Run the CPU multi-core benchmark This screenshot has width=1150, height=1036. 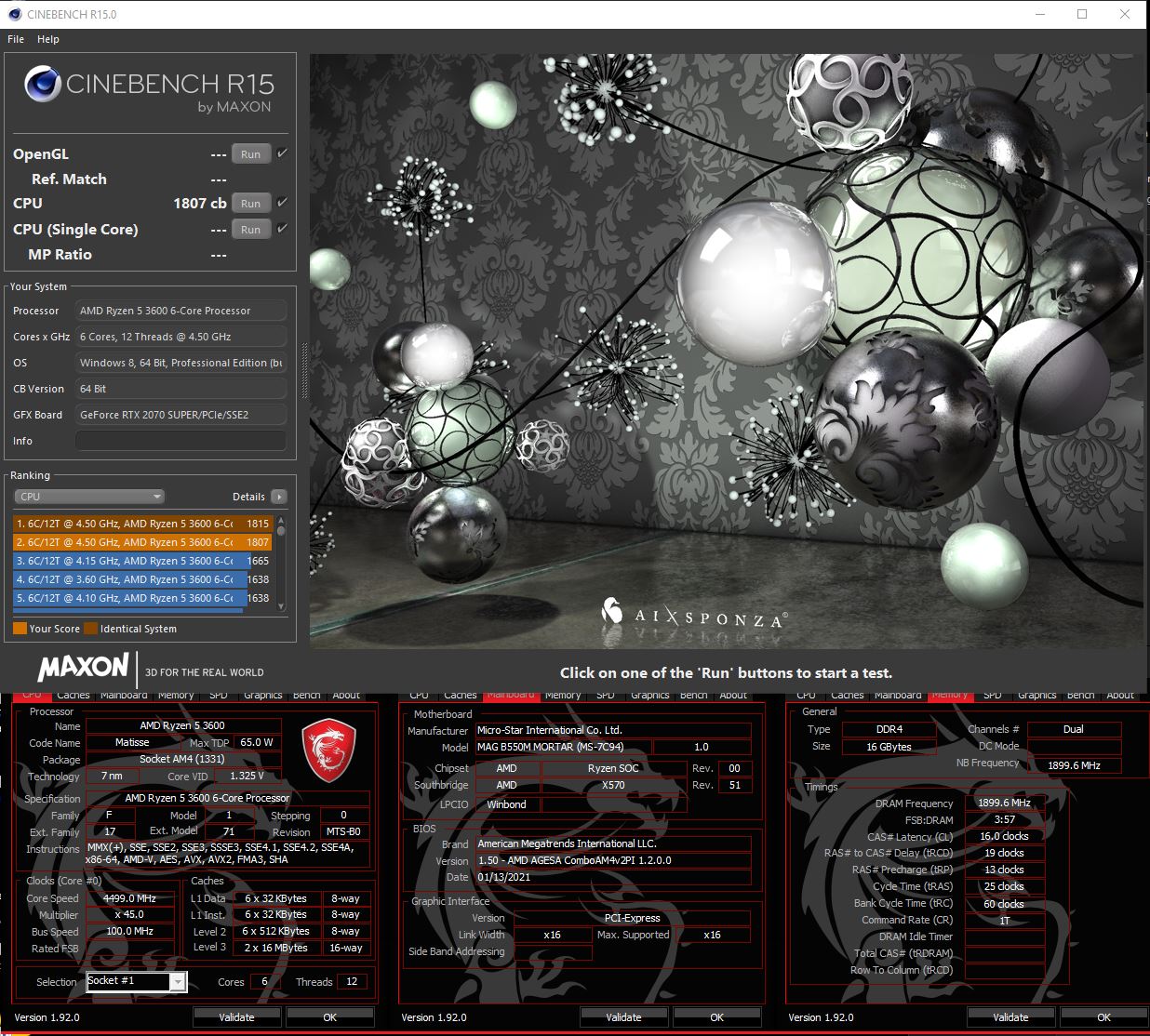tap(251, 204)
